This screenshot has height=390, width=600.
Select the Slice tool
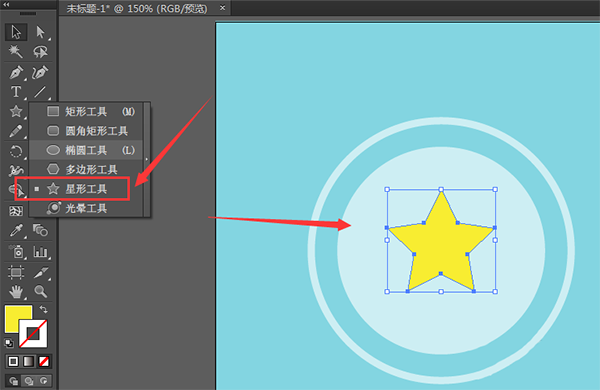point(40,273)
